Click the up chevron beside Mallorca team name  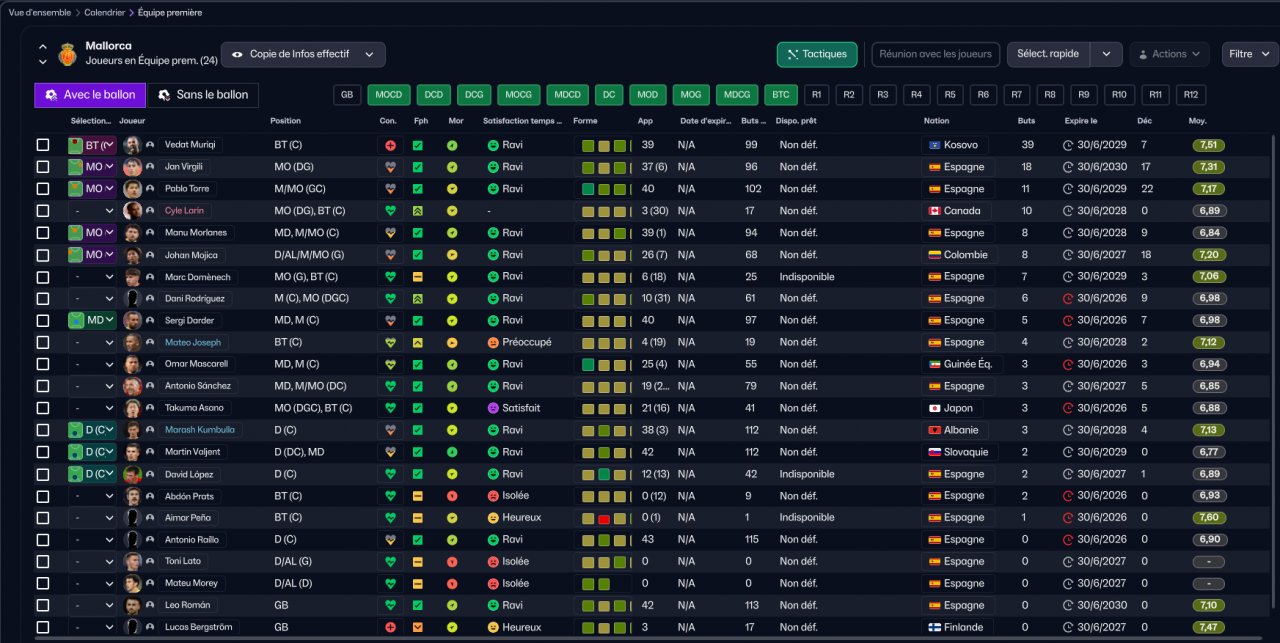[42, 47]
